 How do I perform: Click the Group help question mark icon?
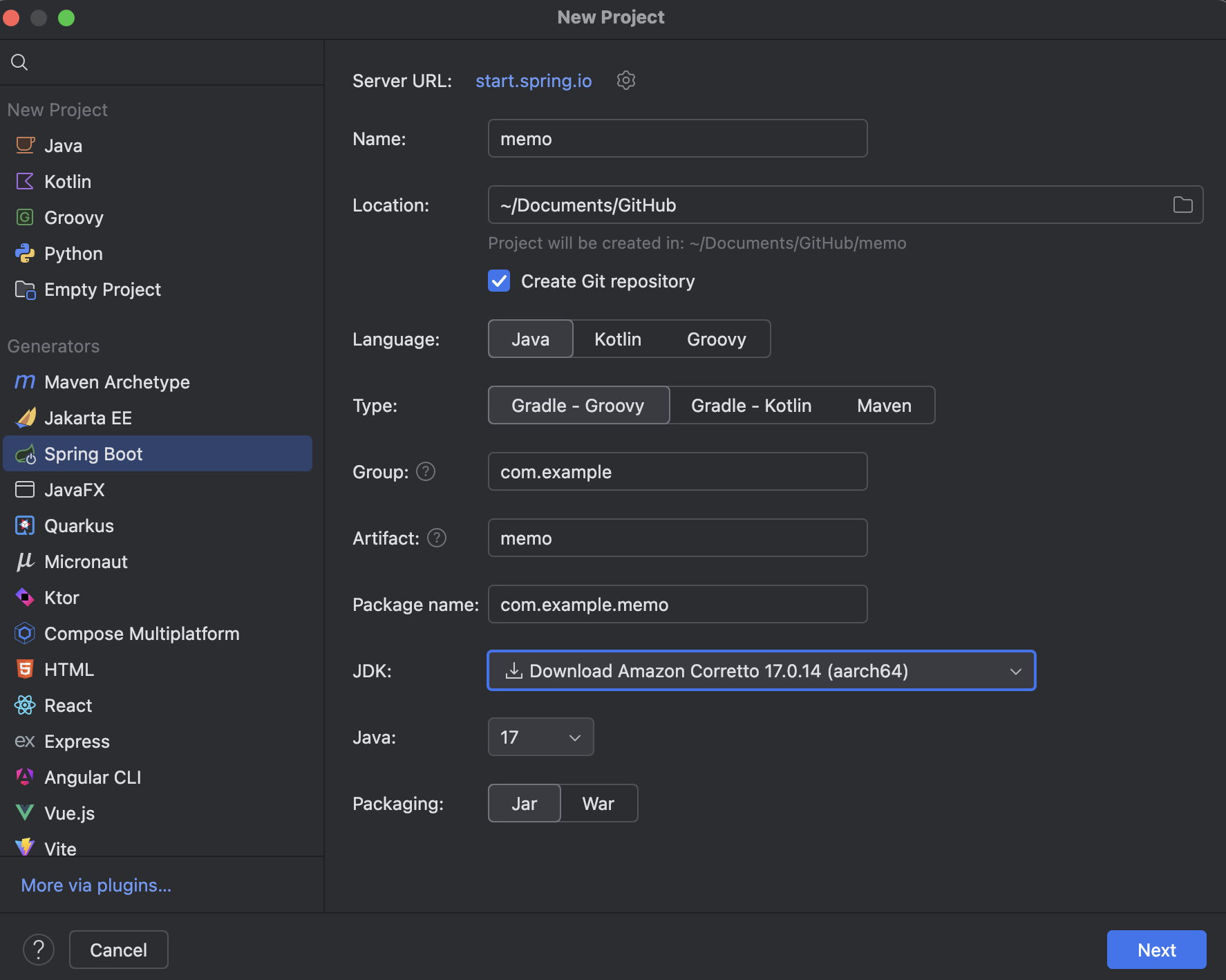point(426,472)
